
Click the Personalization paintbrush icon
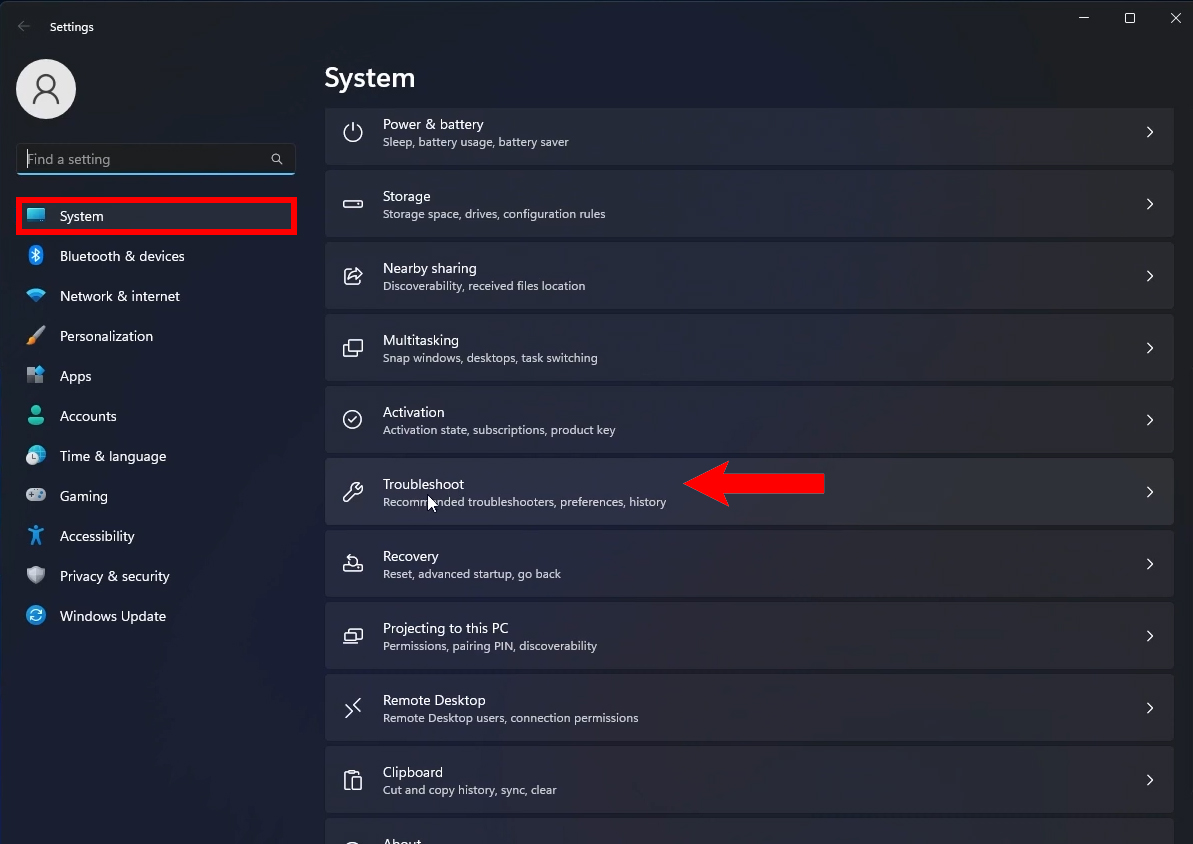tap(36, 336)
